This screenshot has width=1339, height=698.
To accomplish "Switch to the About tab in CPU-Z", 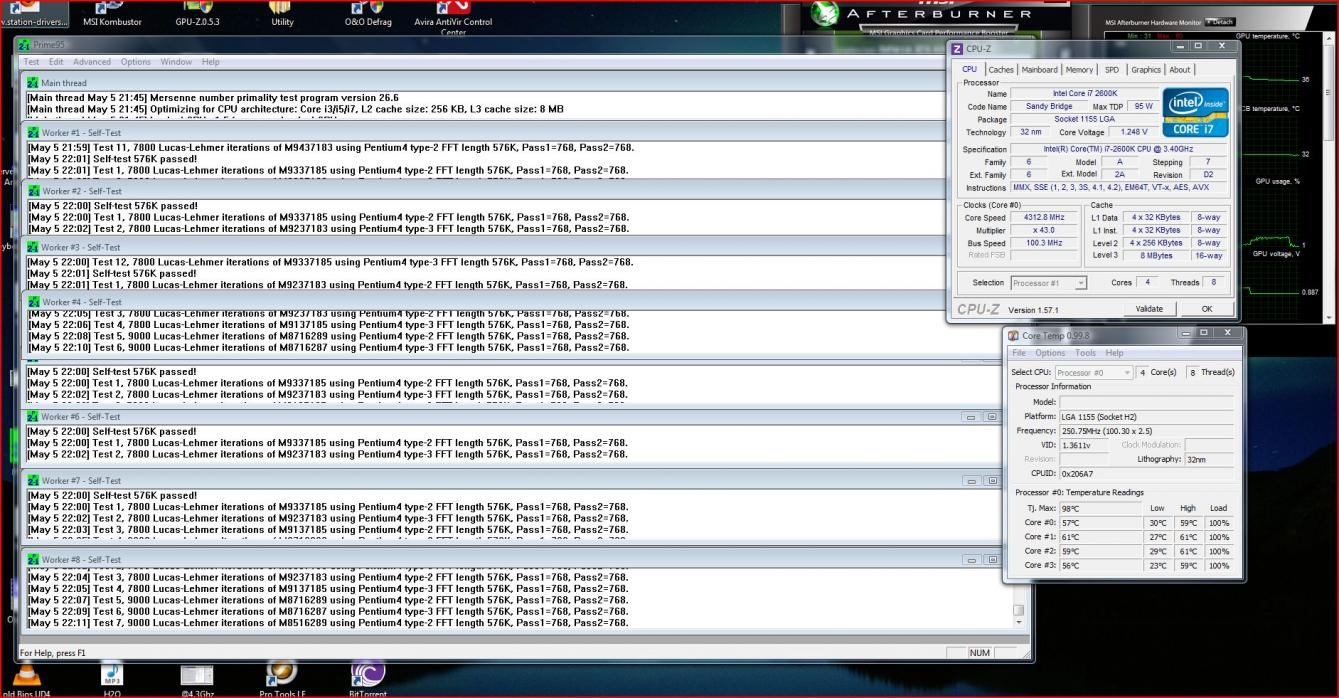I will tap(1180, 70).
